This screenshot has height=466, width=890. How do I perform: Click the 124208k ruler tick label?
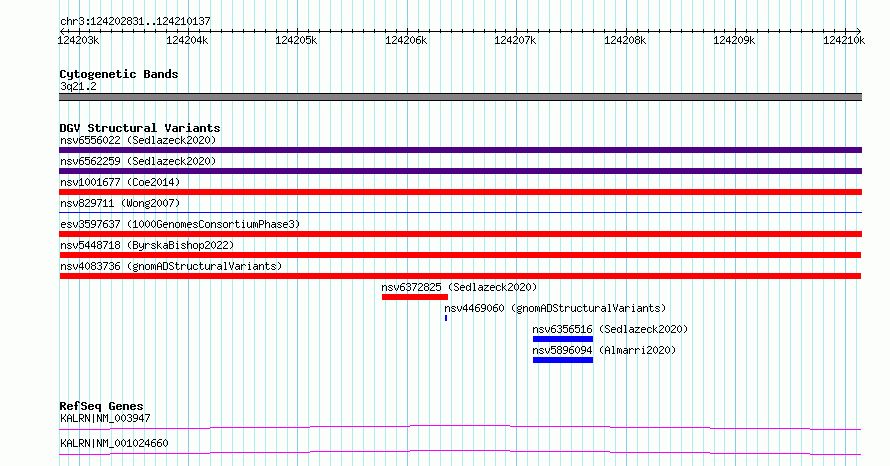pos(625,40)
